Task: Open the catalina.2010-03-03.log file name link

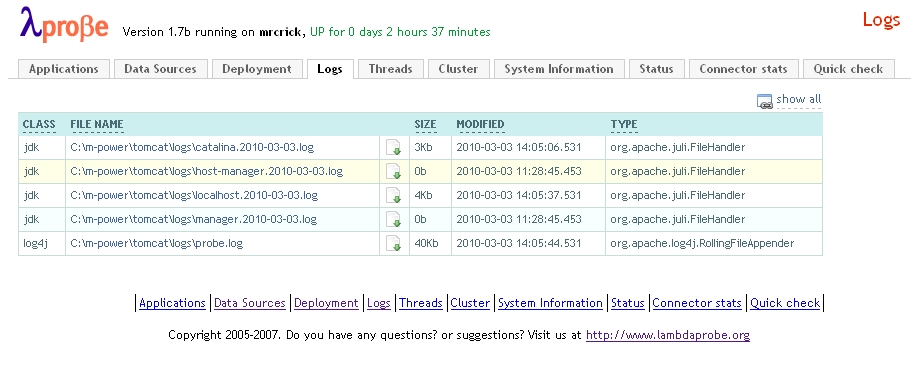Action: pyautogui.click(x=196, y=147)
